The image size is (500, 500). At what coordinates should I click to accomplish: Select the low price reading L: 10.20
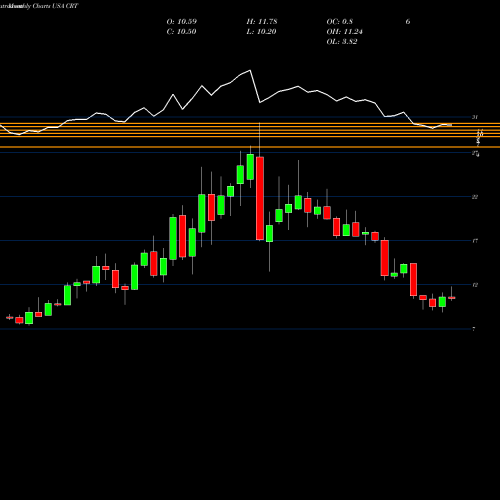261,32
